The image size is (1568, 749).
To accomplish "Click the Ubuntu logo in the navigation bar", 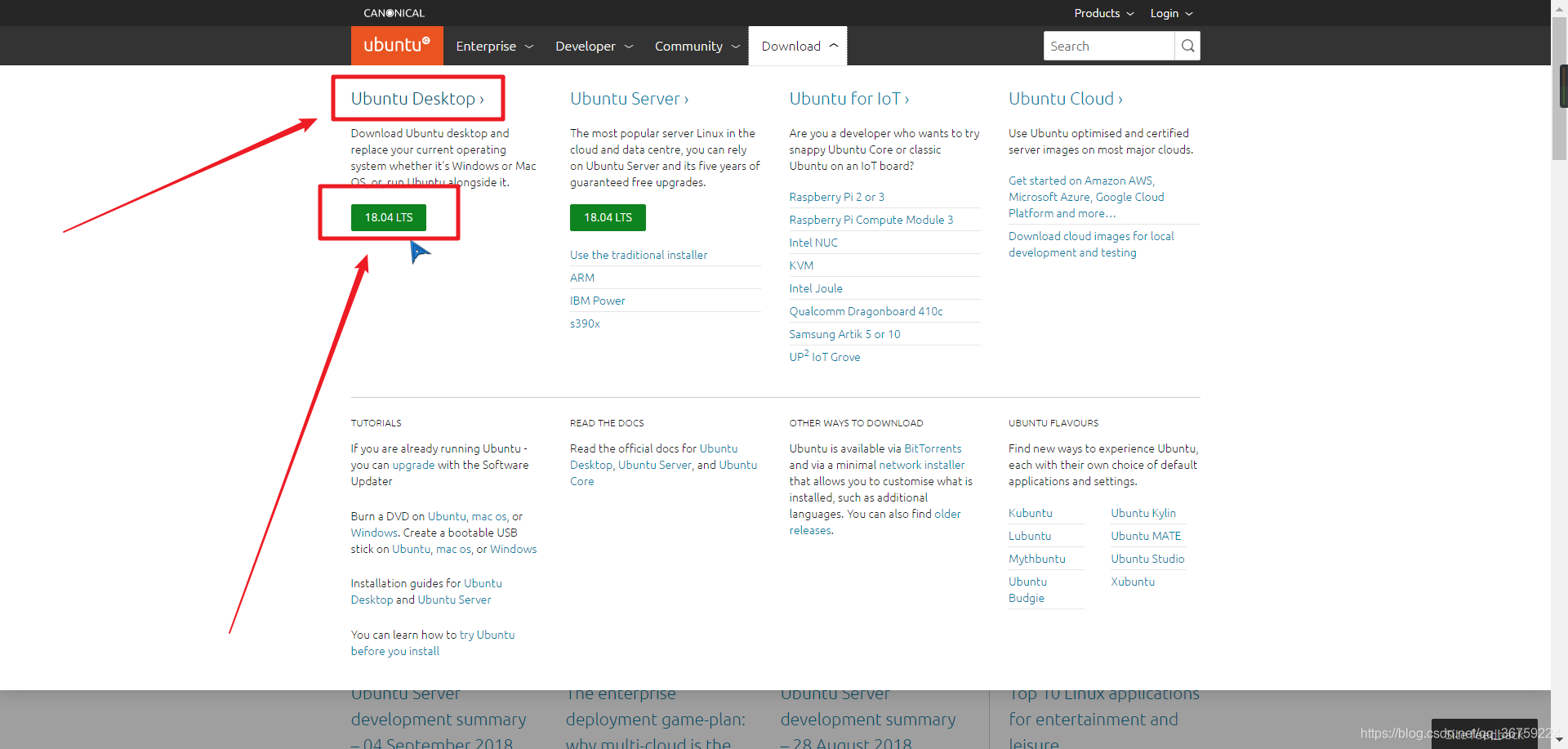I will [x=397, y=46].
